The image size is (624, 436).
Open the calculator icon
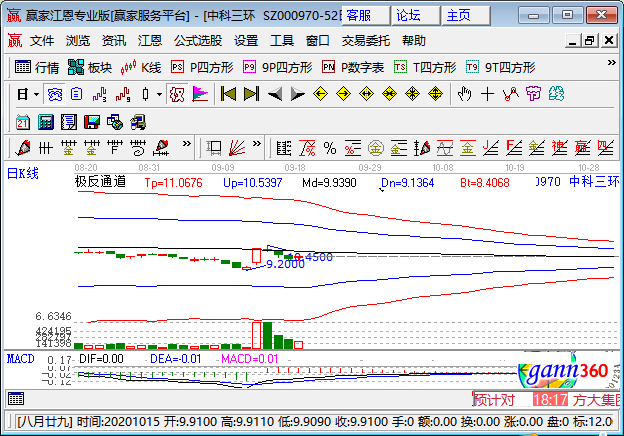pyautogui.click(x=46, y=123)
